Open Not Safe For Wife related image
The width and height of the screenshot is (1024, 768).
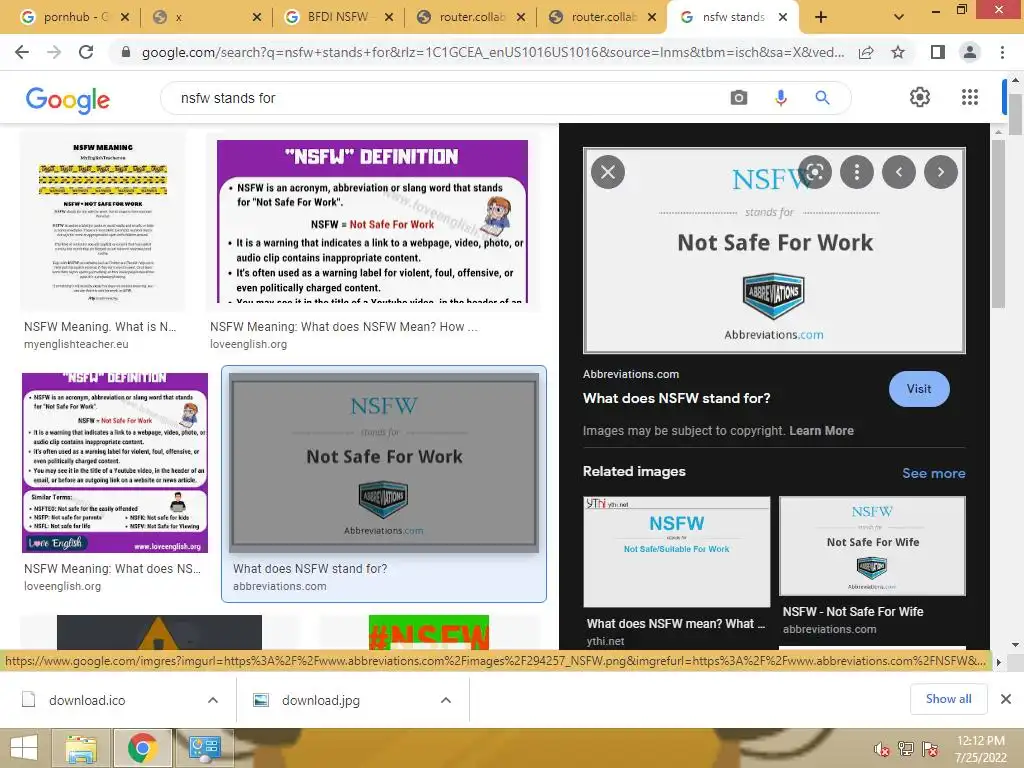click(x=872, y=546)
